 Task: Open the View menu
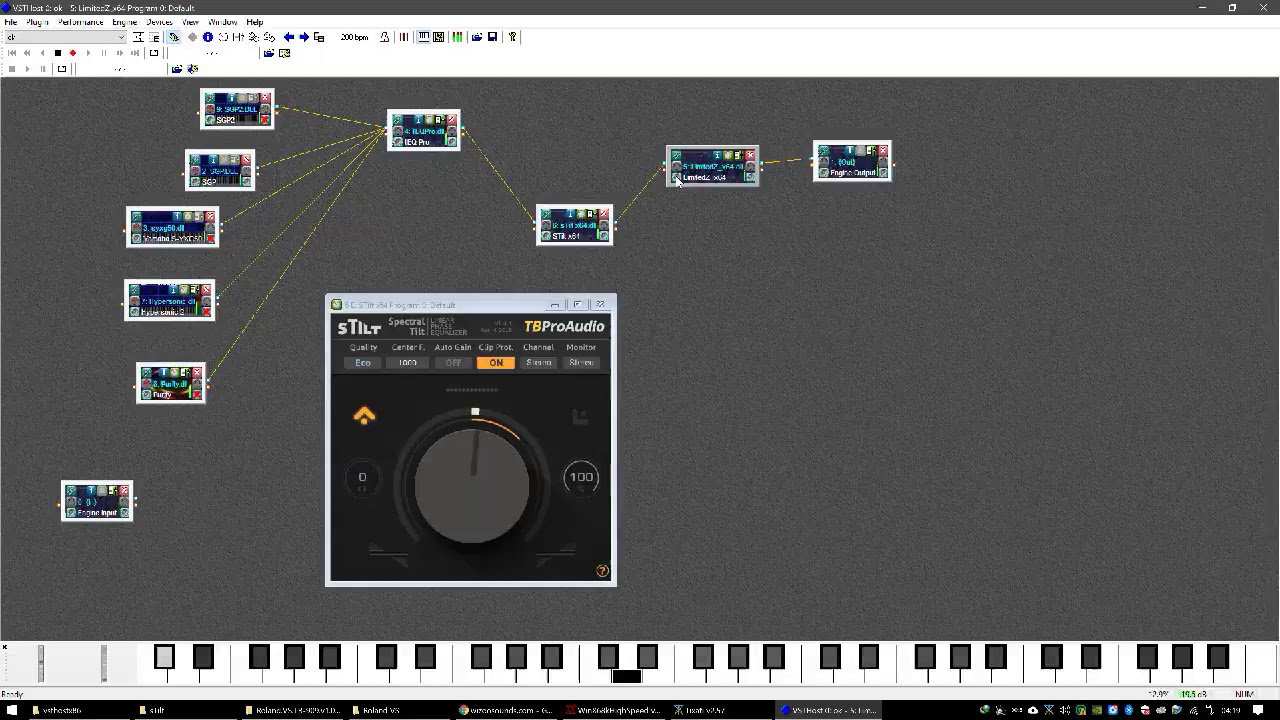[190, 22]
